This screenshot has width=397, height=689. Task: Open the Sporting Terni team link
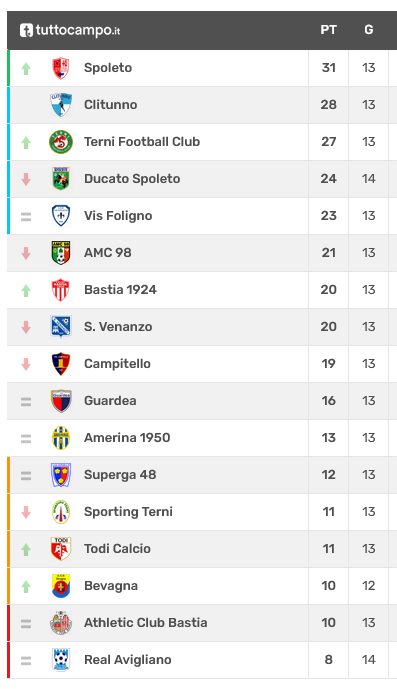(128, 511)
